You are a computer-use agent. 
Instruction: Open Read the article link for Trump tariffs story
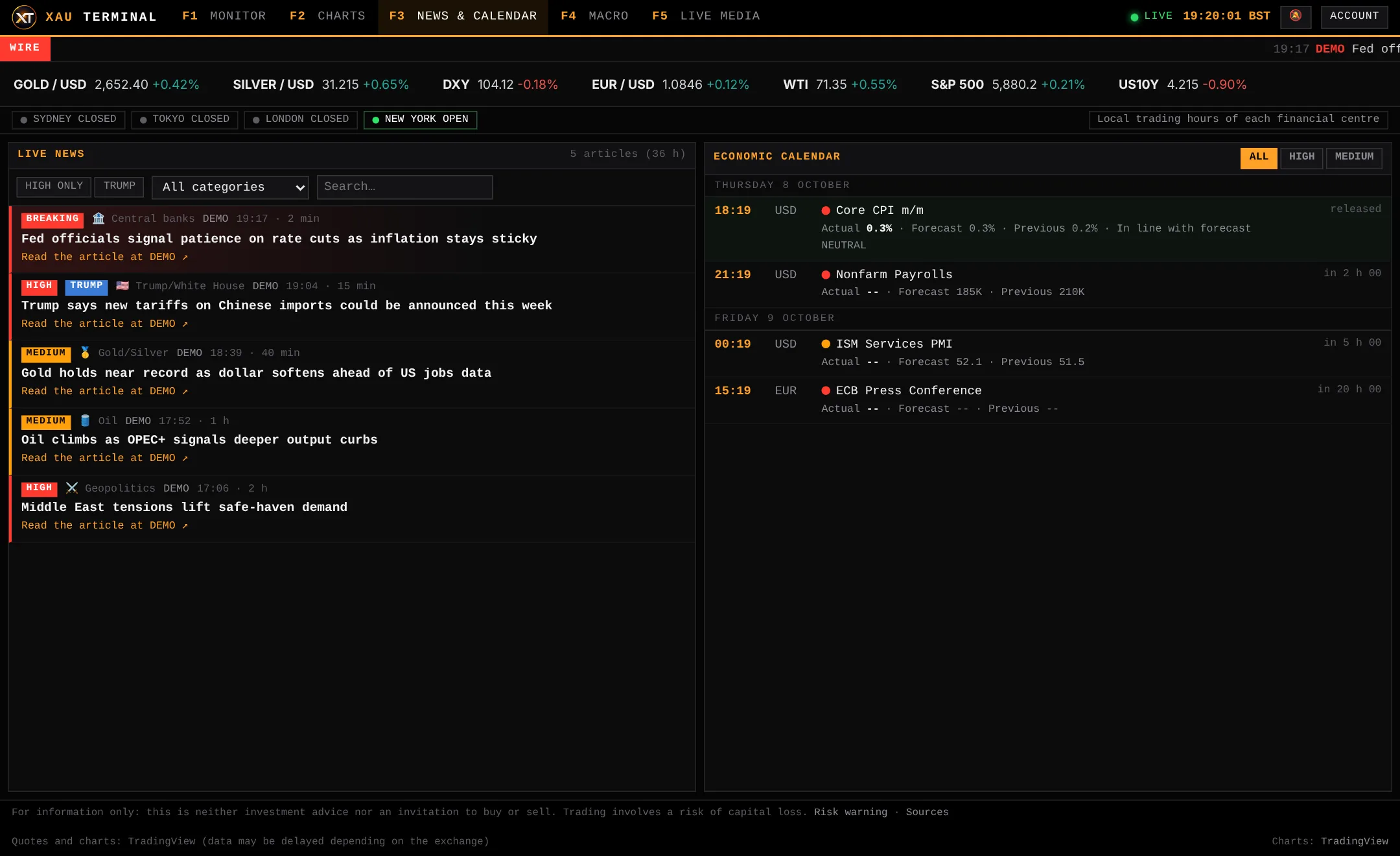pyautogui.click(x=104, y=324)
